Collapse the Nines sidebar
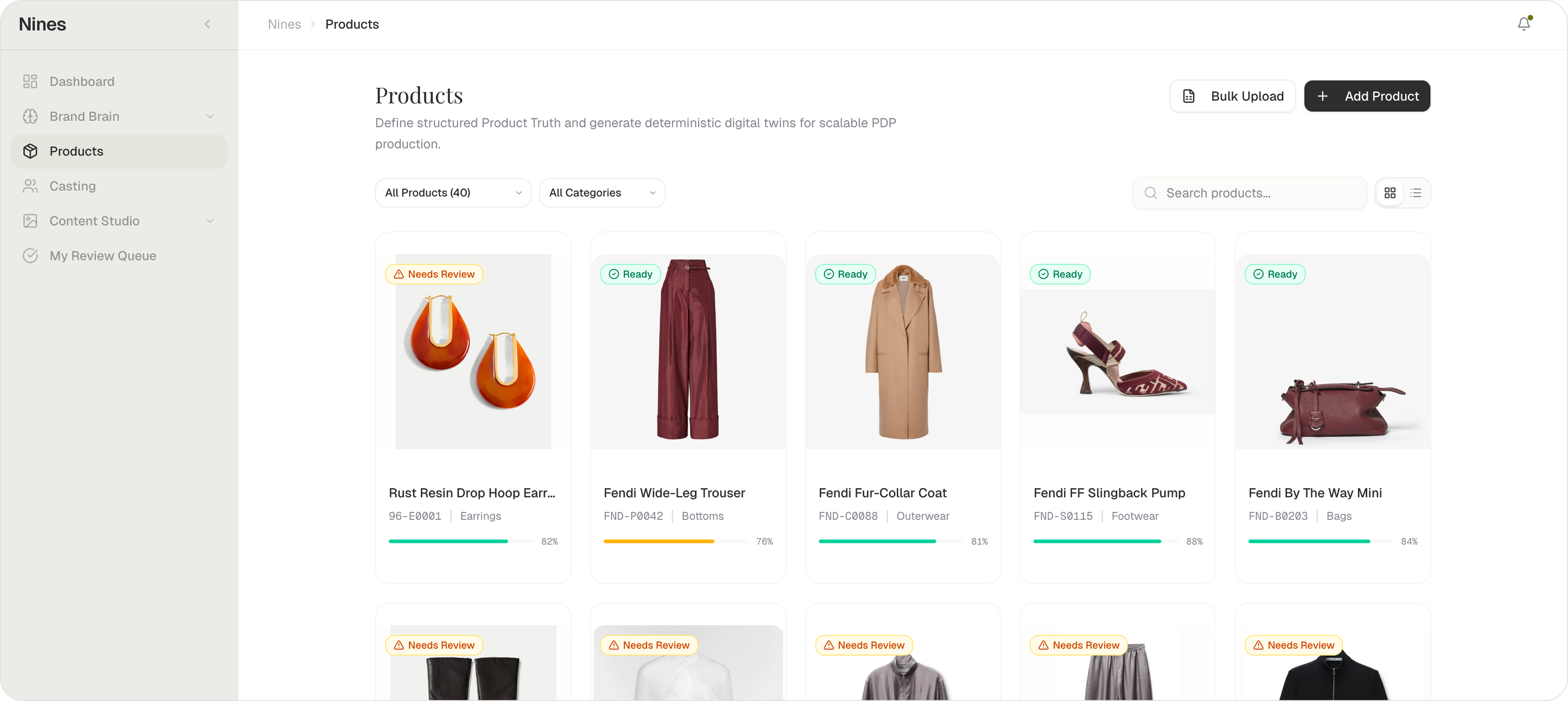Viewport: 1568px width, 701px height. click(207, 24)
